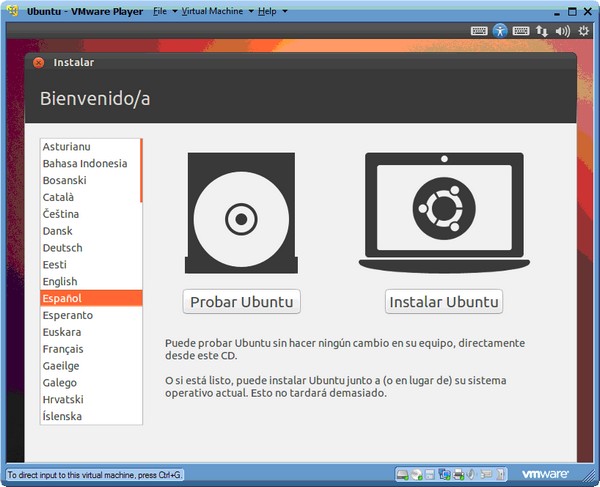The image size is (600, 487).
Task: Select Français language
Action: tap(90, 349)
